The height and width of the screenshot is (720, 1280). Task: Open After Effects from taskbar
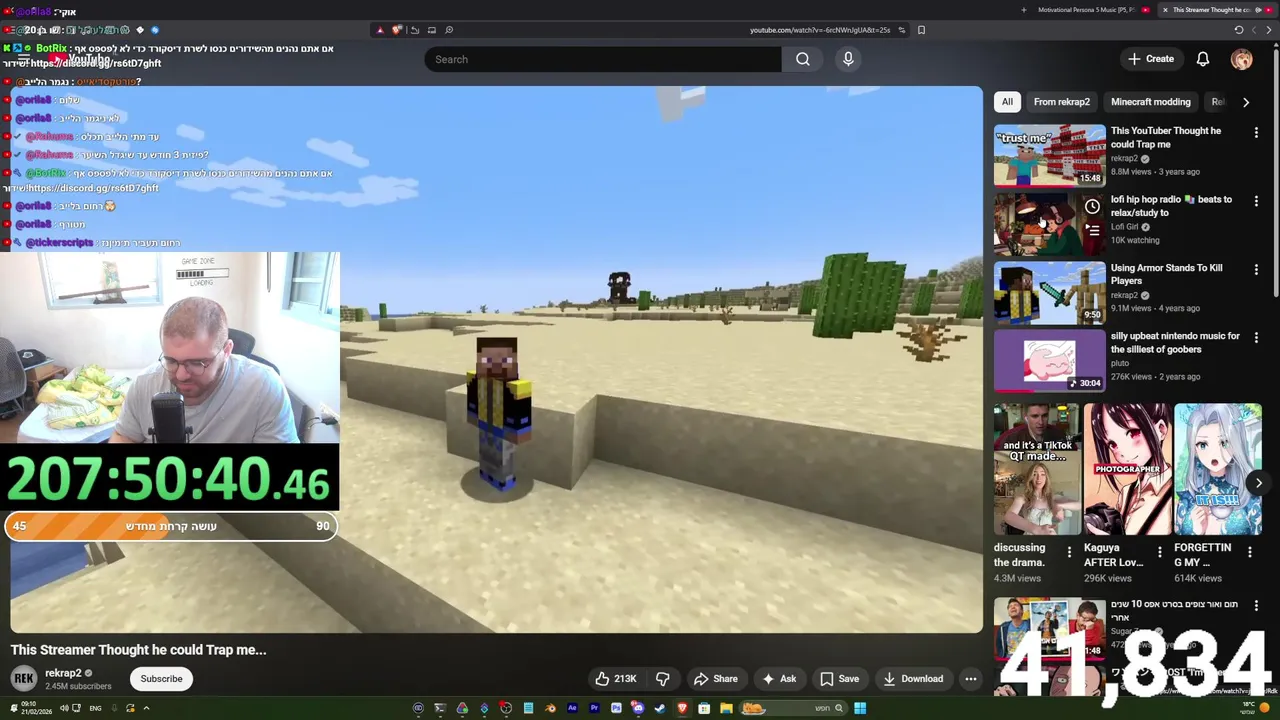click(x=572, y=709)
